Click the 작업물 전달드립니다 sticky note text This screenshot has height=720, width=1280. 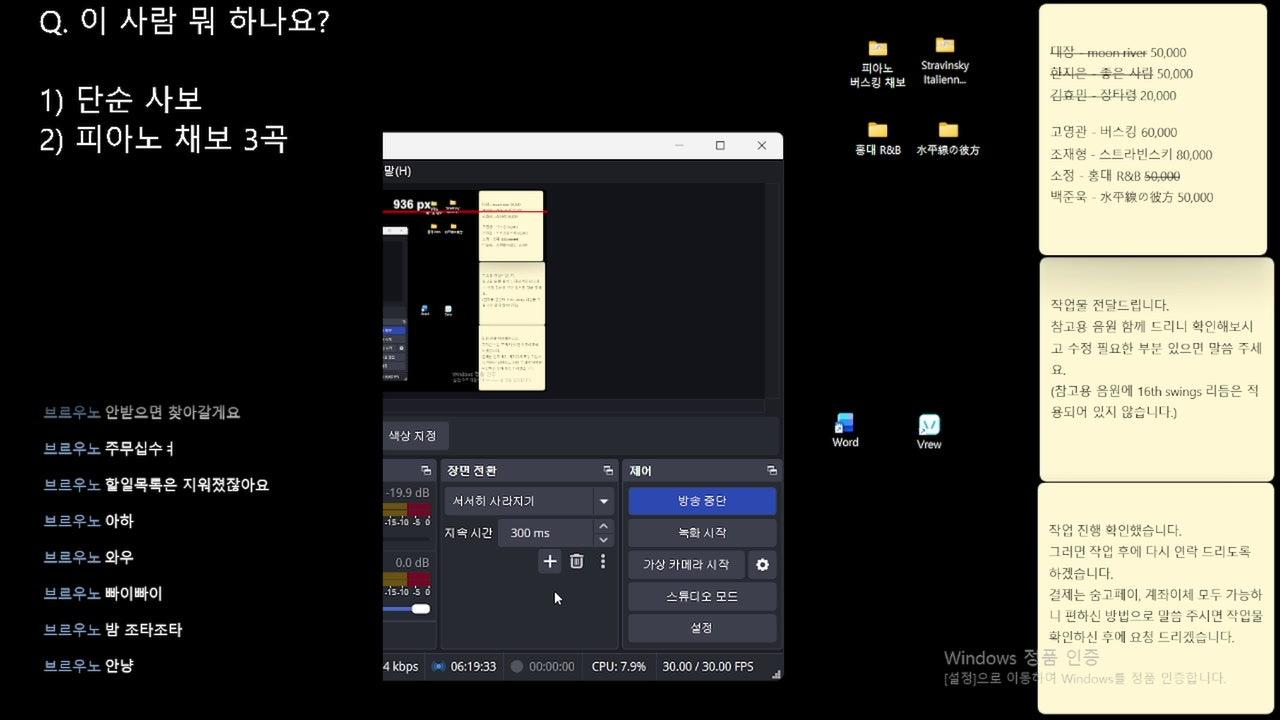point(1109,305)
